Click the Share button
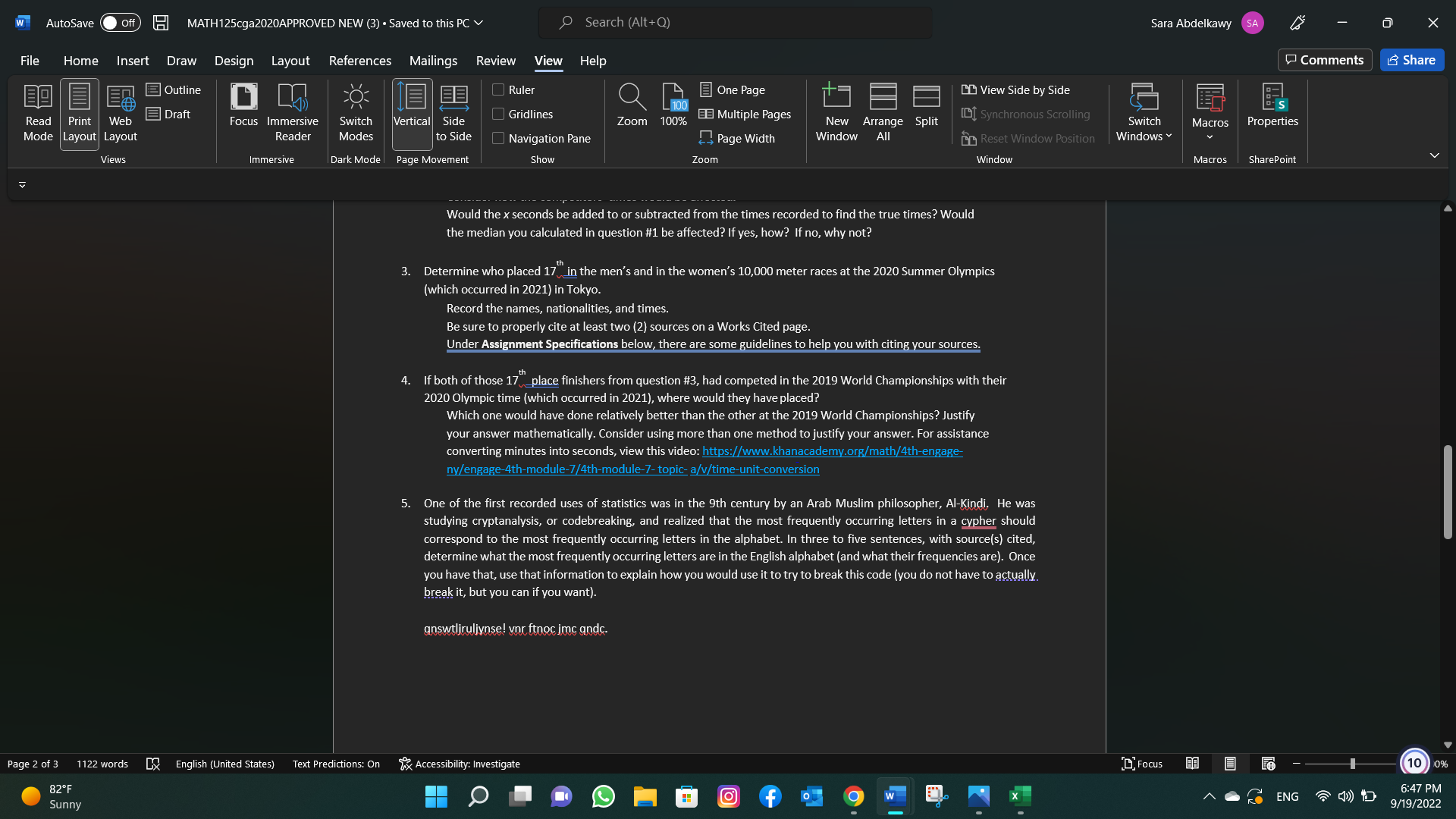 pos(1412,59)
